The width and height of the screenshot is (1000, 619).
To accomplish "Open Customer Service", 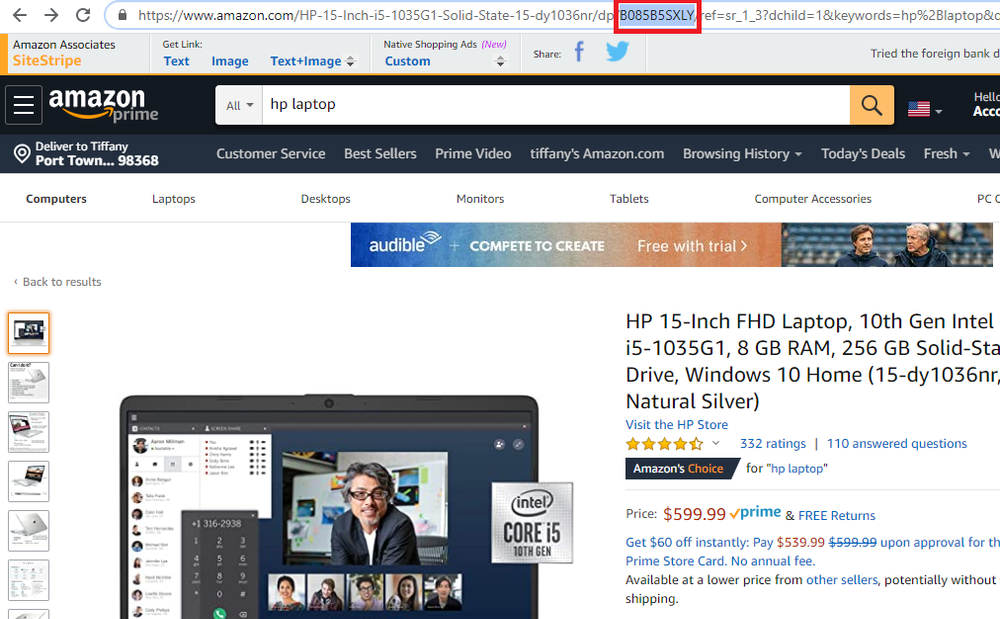I will [270, 154].
